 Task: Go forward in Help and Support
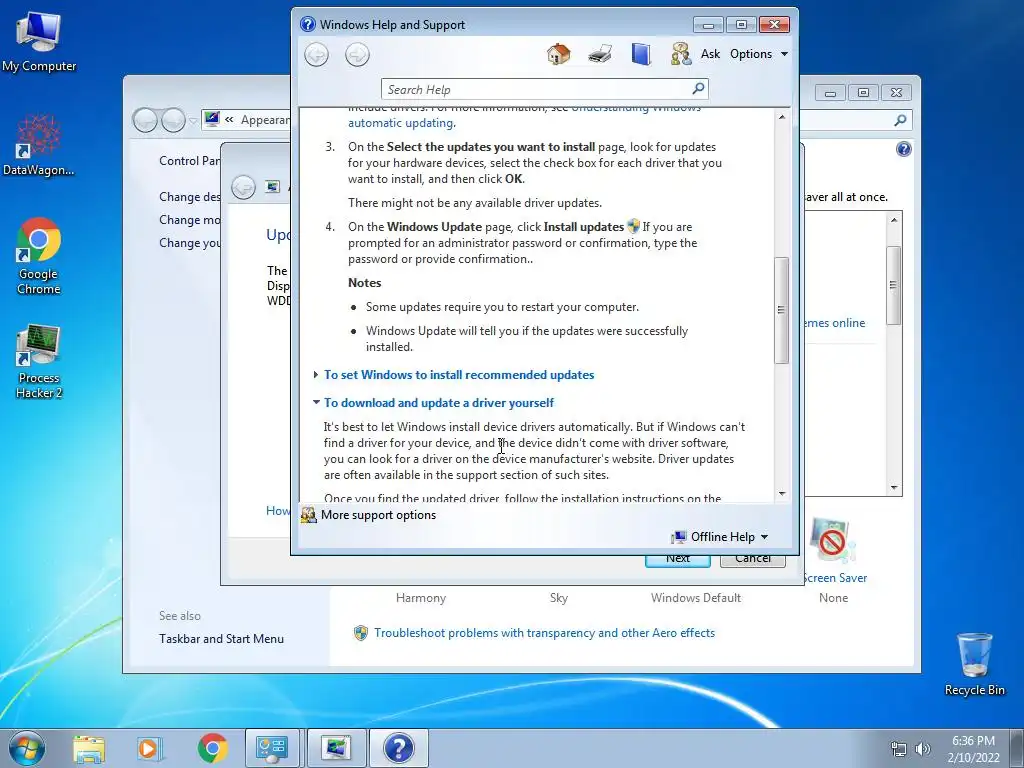tap(357, 54)
